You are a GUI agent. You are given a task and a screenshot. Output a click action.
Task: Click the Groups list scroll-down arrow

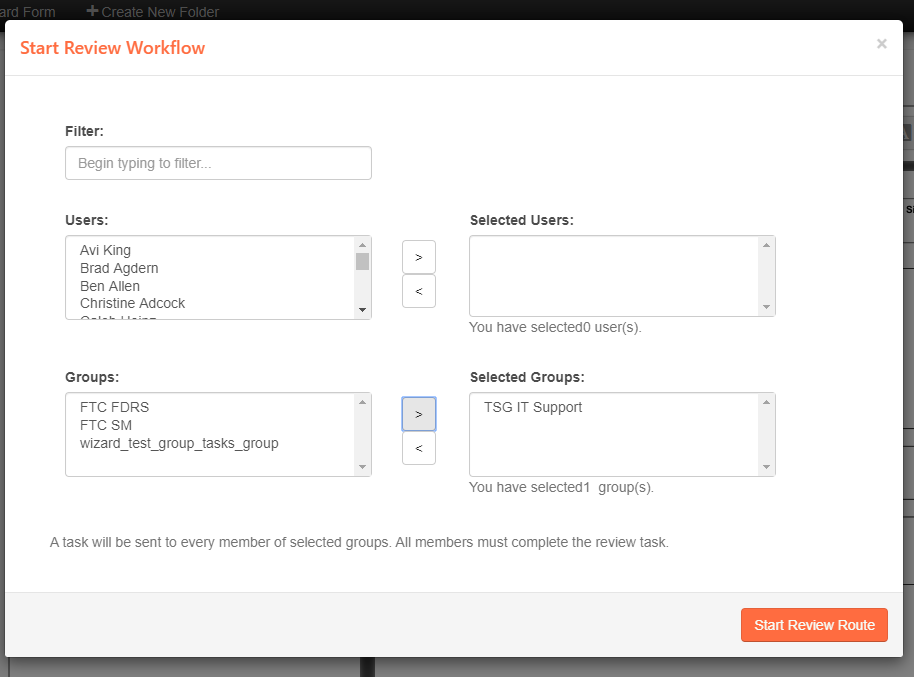point(362,467)
